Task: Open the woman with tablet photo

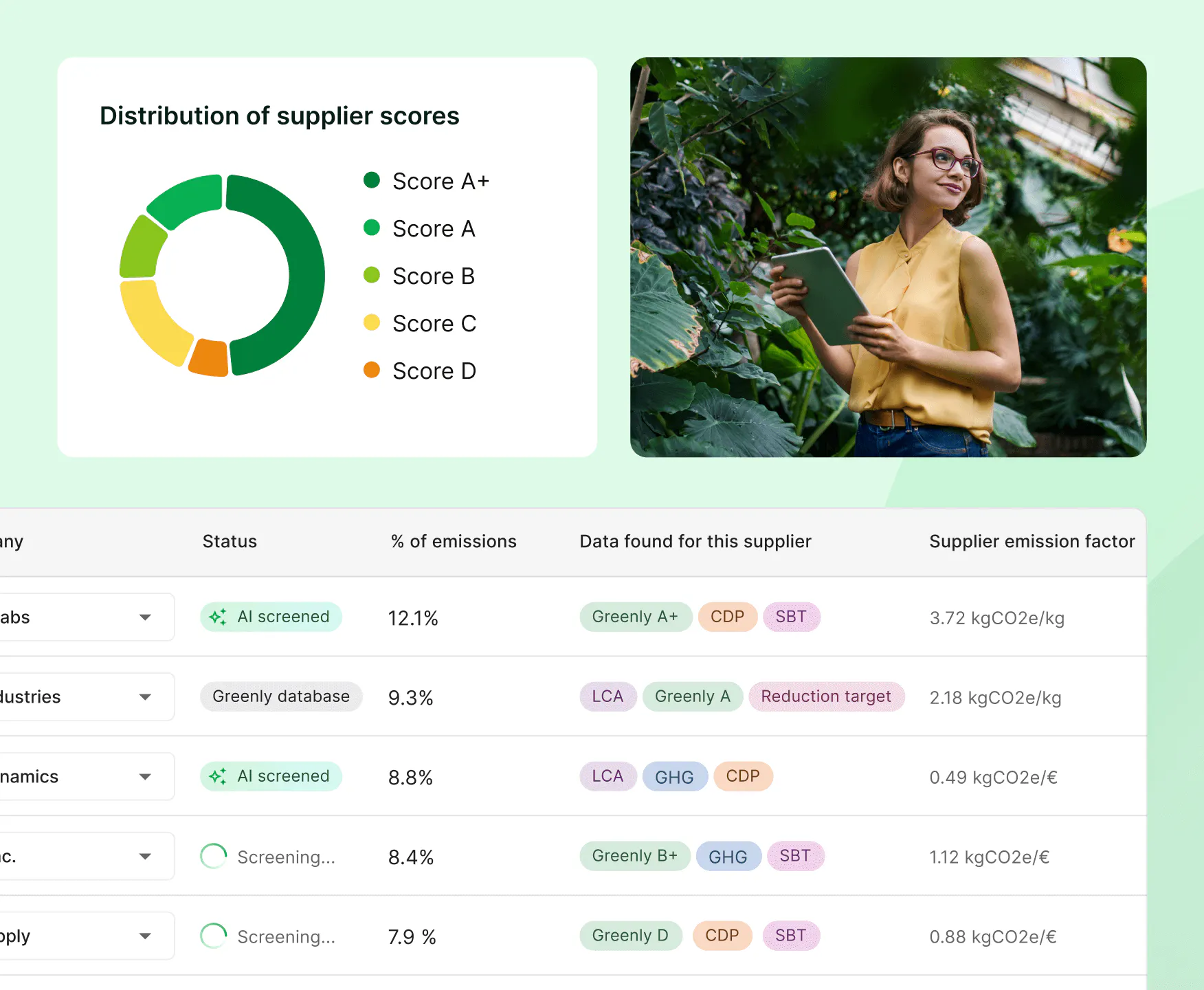Action: coord(888,257)
